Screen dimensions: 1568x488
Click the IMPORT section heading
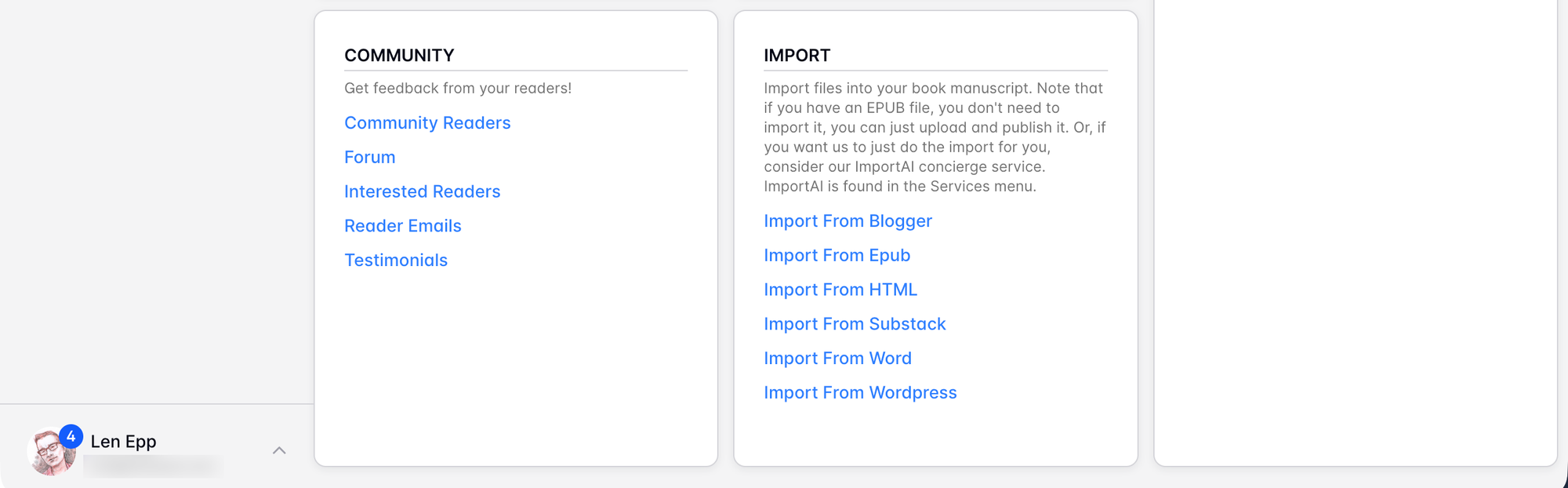pyautogui.click(x=797, y=56)
